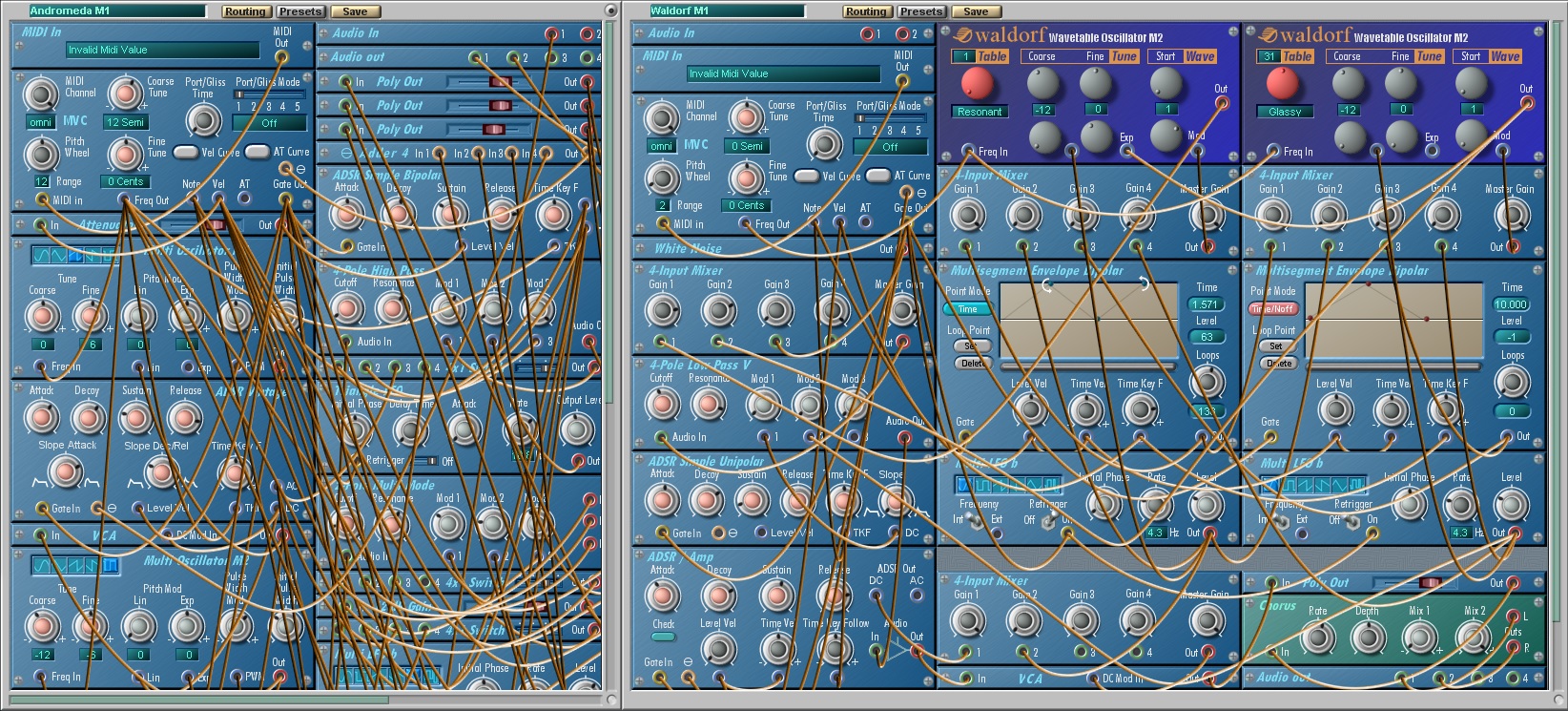The height and width of the screenshot is (711, 1568).
Task: Click the In jack of first Andromeda Poly Out
Action: click(x=345, y=82)
